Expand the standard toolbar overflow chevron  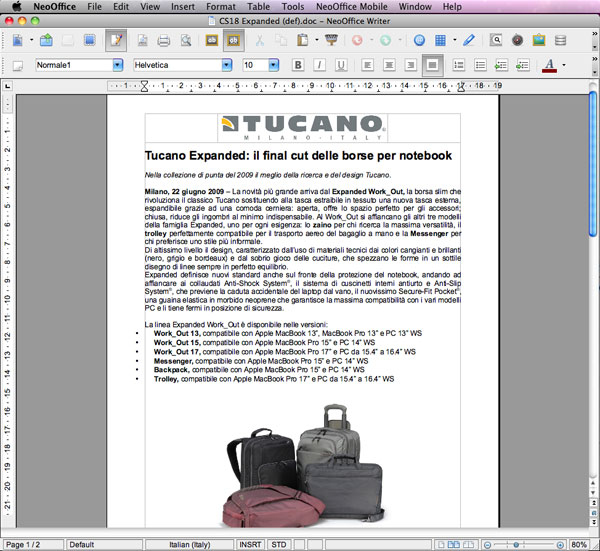click(594, 34)
